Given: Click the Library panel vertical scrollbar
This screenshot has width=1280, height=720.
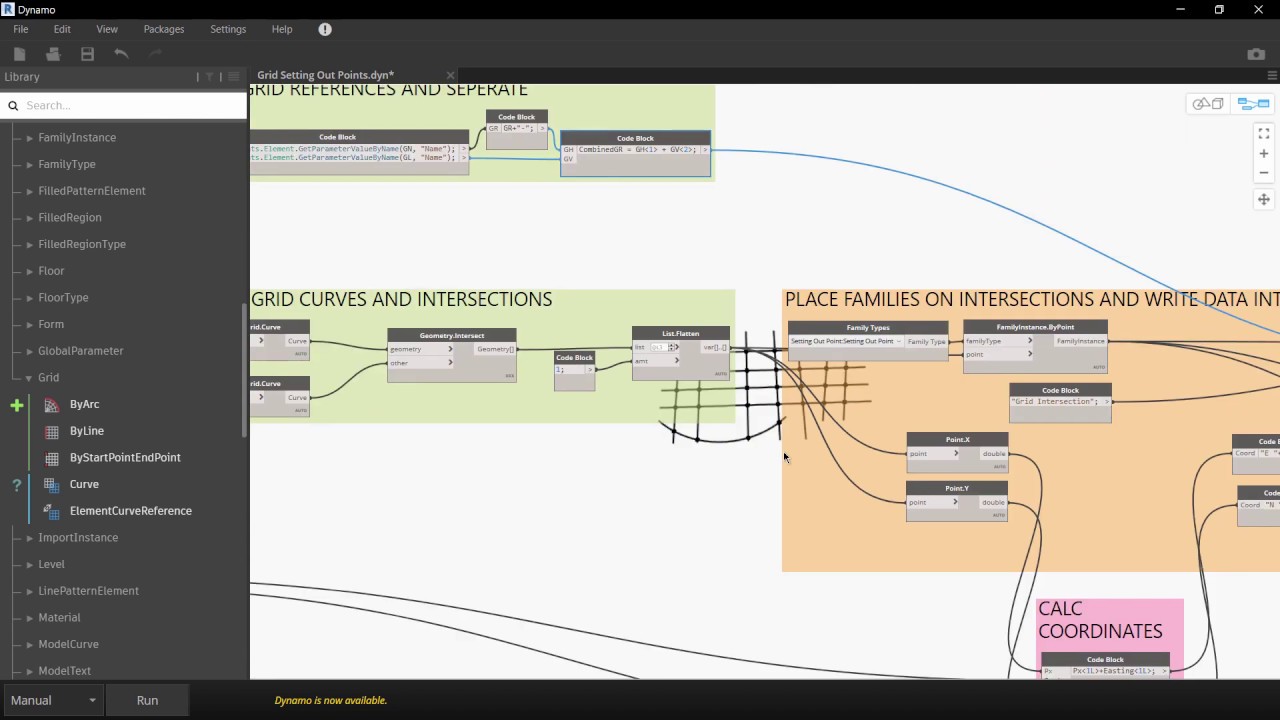Looking at the screenshot, I should coord(244,370).
